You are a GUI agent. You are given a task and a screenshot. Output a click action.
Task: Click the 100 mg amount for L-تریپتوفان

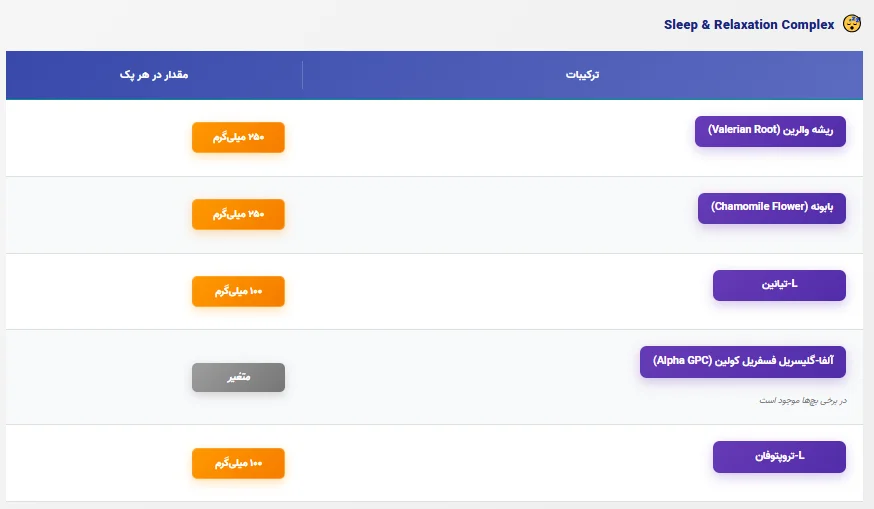click(238, 463)
